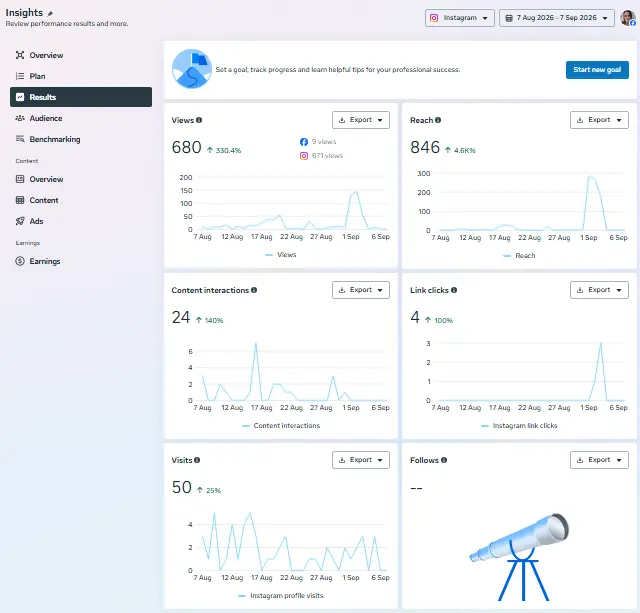Expand the Visits Export dropdown
The width and height of the screenshot is (640, 613).
(361, 460)
